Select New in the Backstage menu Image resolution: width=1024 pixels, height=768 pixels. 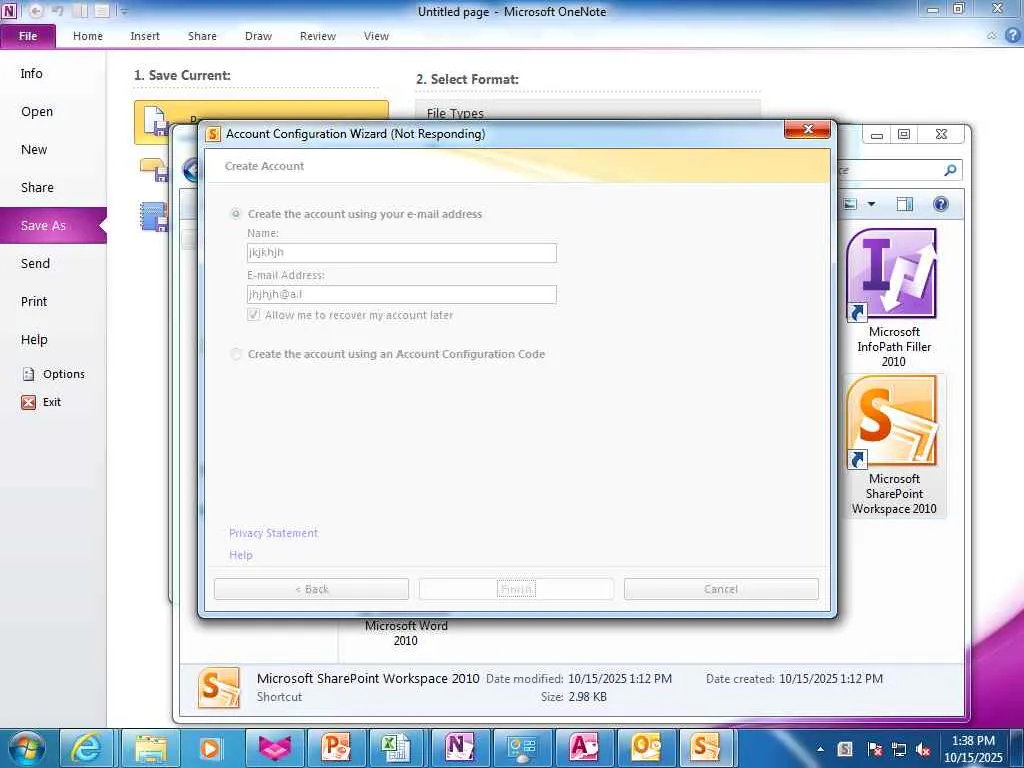[34, 149]
